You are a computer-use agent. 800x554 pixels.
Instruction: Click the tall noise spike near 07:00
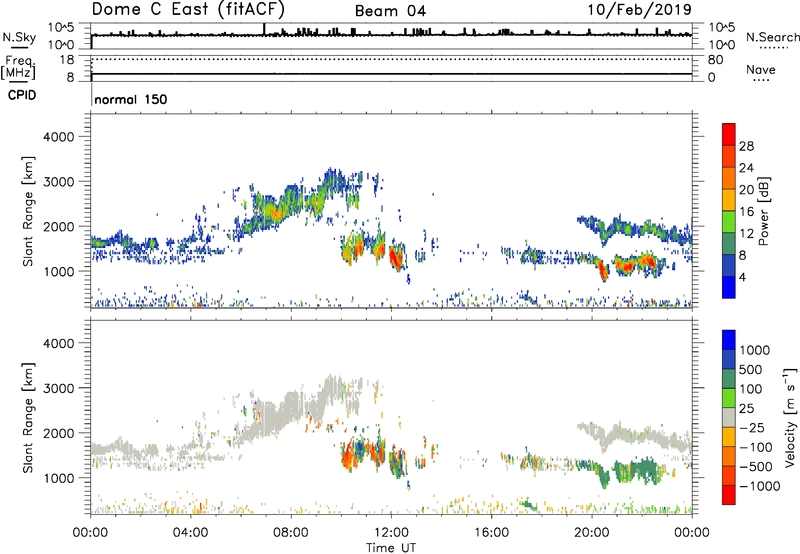(x=264, y=30)
